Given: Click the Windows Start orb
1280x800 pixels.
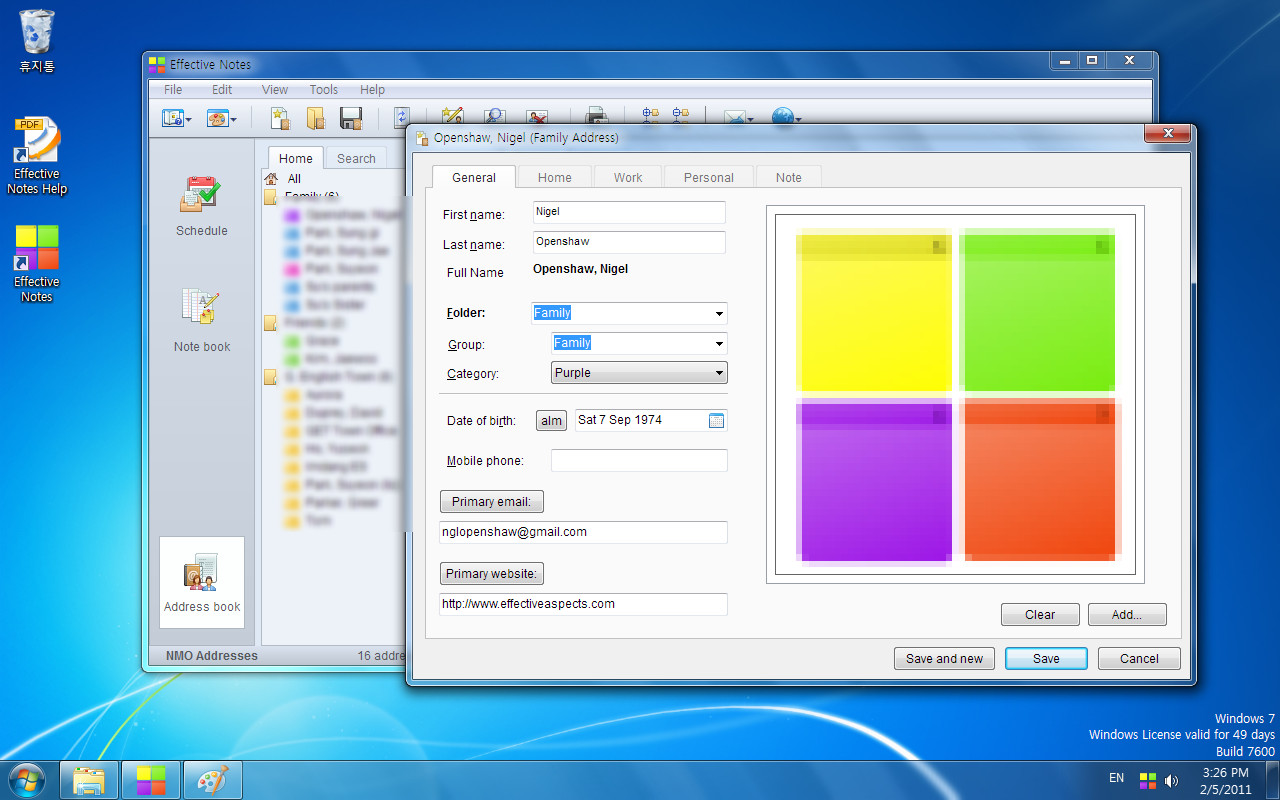Looking at the screenshot, I should tap(27, 779).
